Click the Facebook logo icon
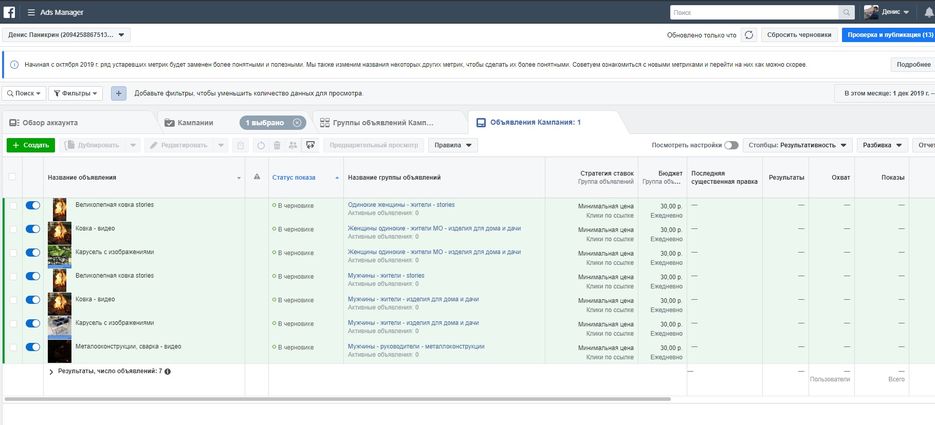 pos(10,12)
